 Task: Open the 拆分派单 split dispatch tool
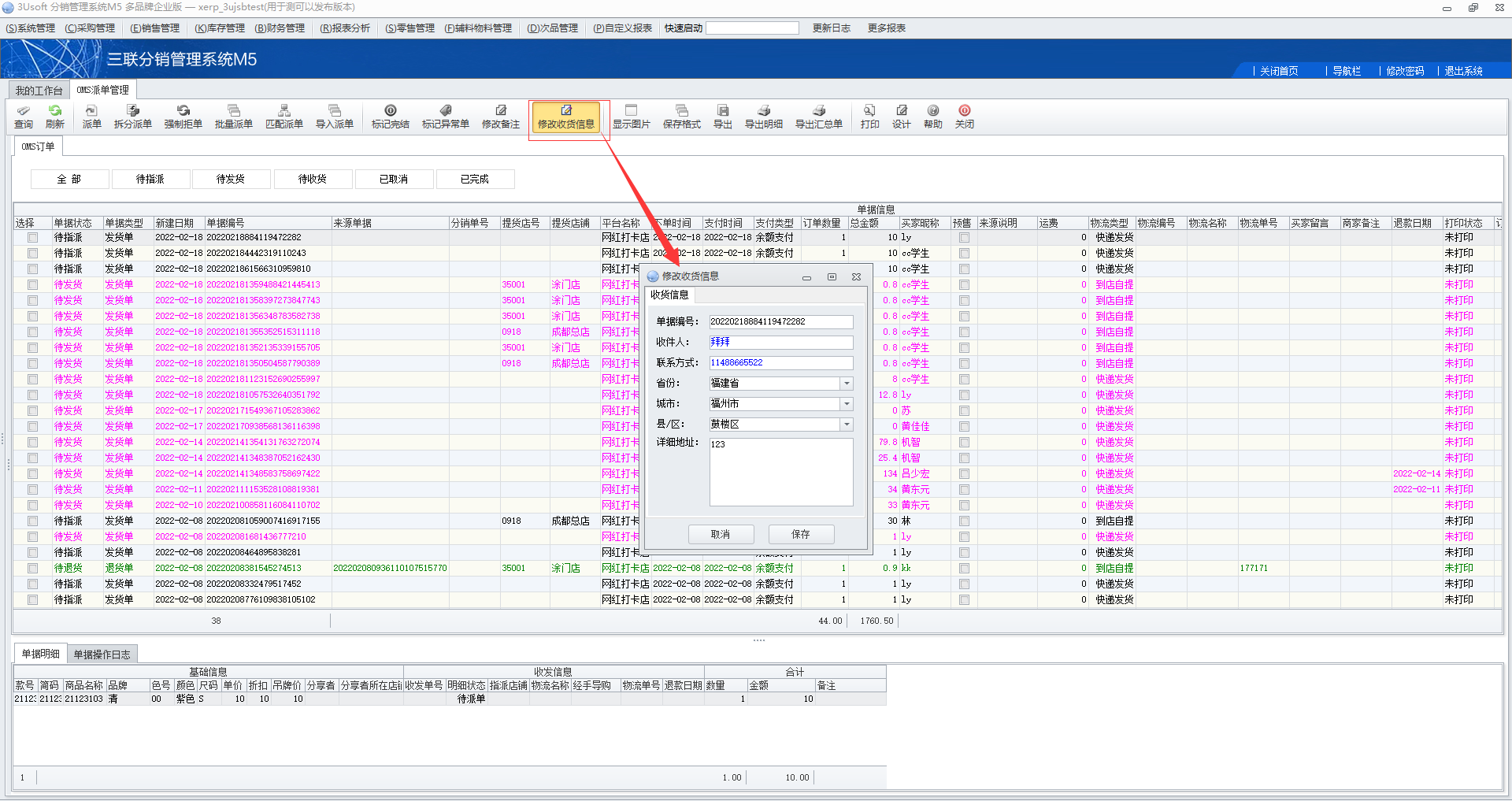coord(133,117)
